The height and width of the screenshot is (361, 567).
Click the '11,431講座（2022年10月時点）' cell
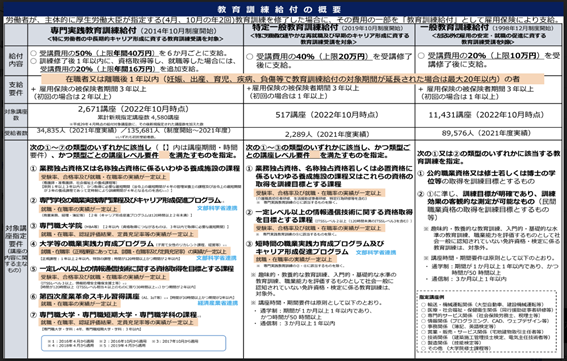486,115
